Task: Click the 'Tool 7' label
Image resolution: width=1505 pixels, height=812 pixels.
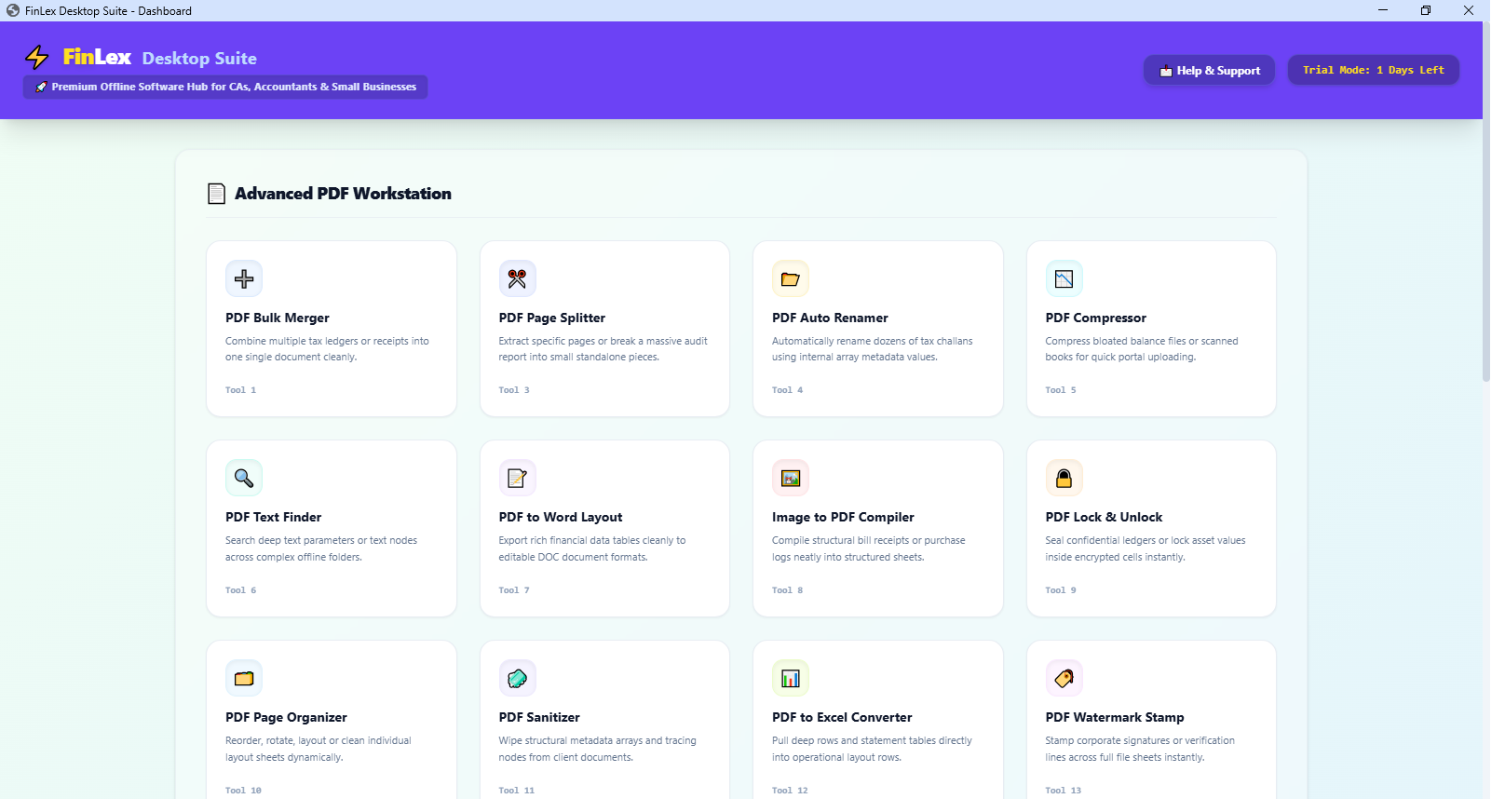Action: pyautogui.click(x=514, y=590)
